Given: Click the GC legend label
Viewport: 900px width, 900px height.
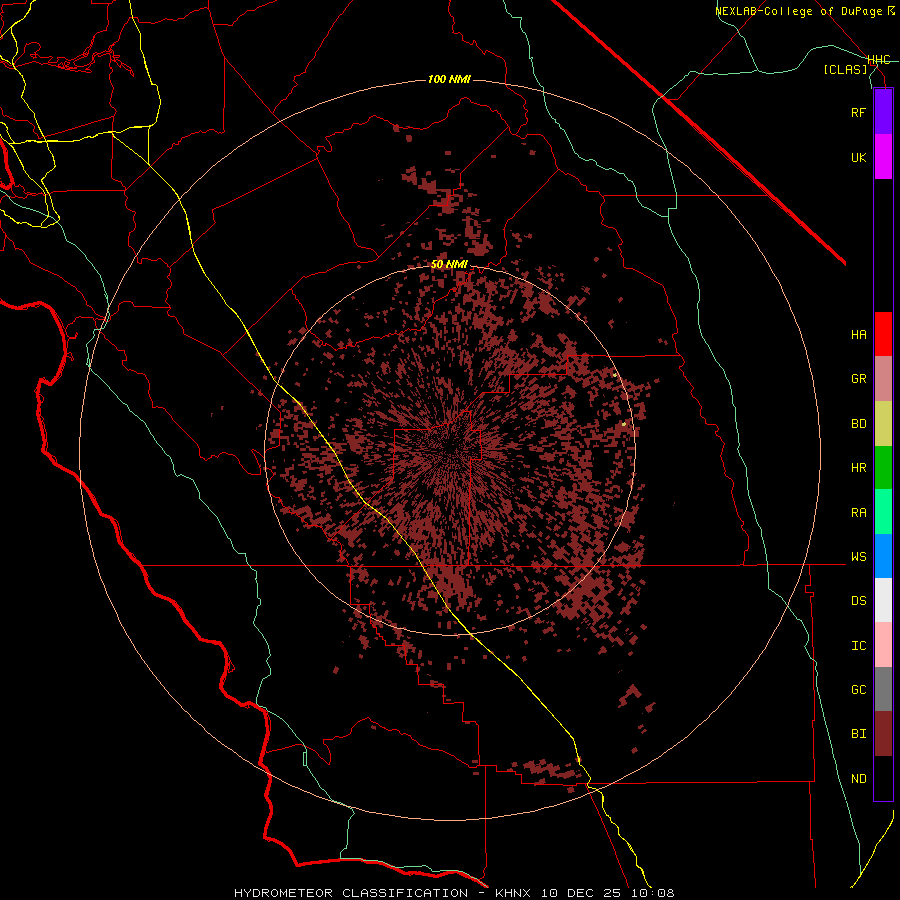Looking at the screenshot, I should click(x=859, y=689).
